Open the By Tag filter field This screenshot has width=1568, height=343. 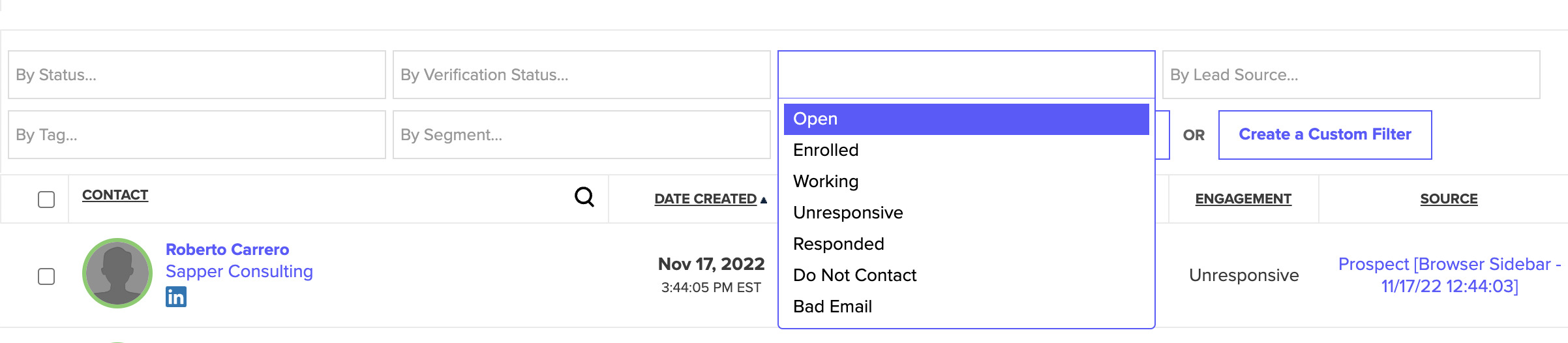click(197, 135)
